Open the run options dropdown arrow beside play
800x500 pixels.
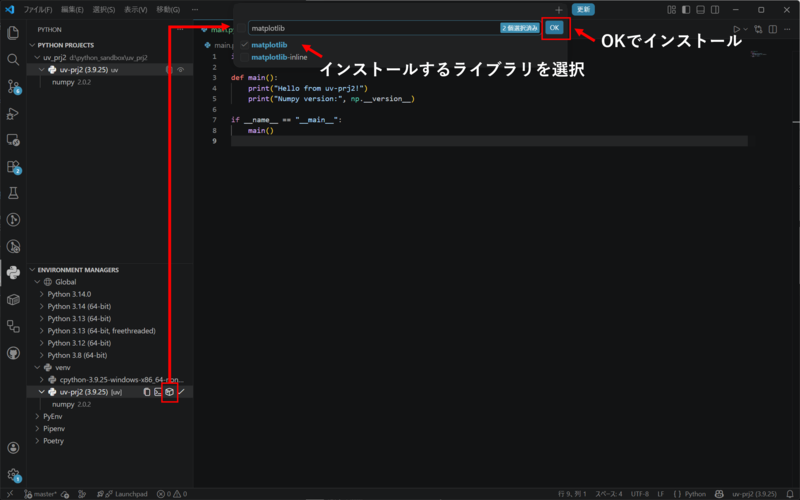745,30
